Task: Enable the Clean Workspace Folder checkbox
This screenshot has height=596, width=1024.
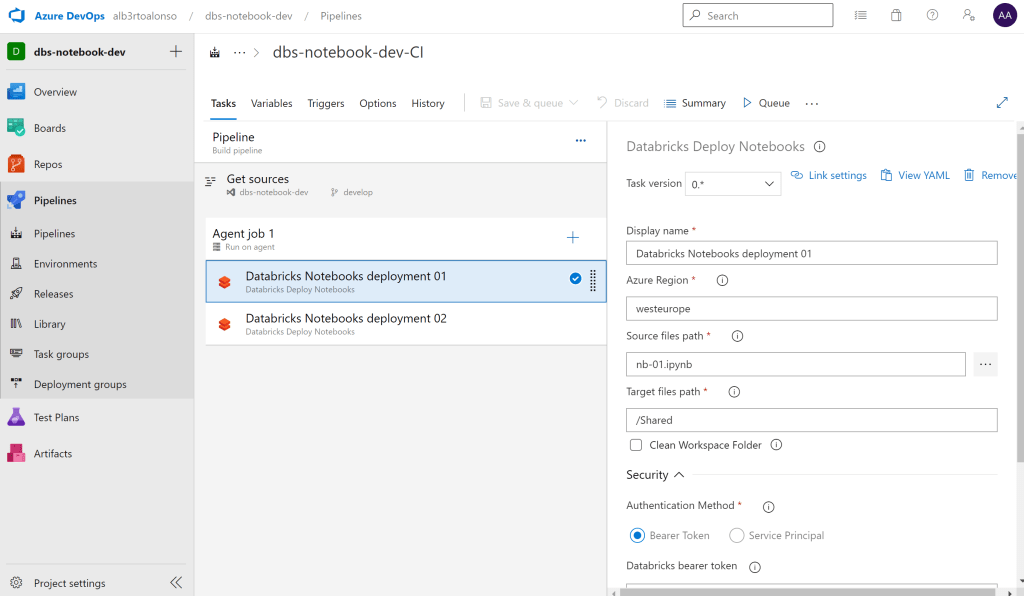Action: click(636, 445)
